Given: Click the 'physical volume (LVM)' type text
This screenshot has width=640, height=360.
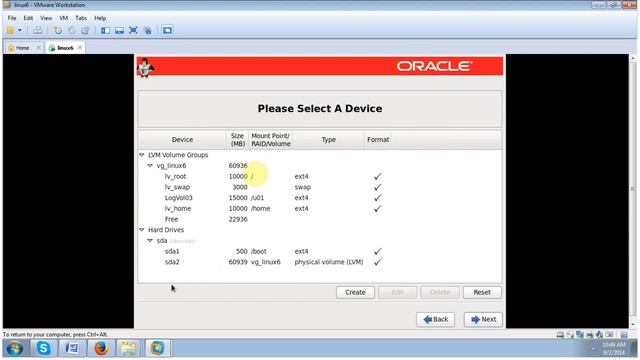Looking at the screenshot, I should point(329,262).
